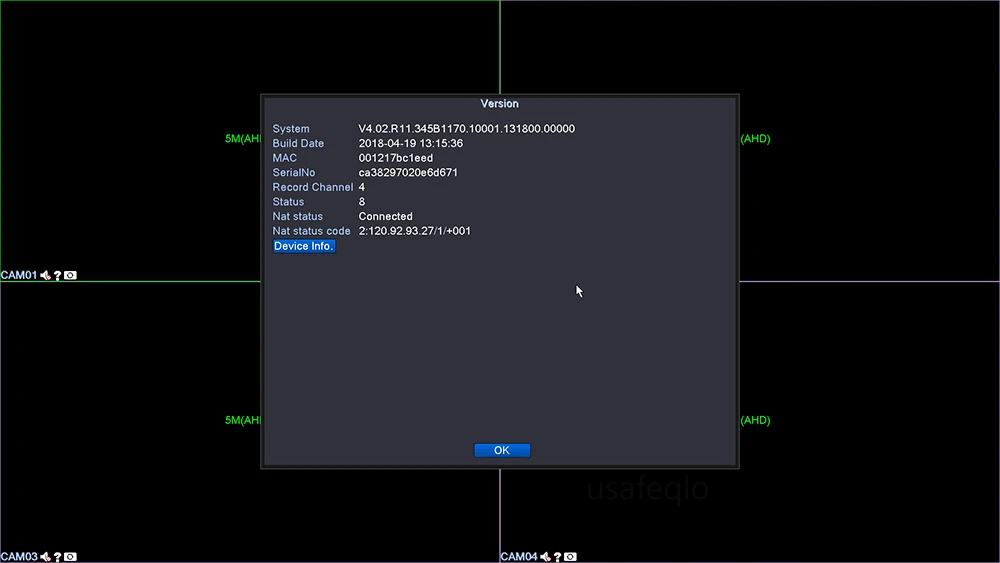Click CAM03 muted audio icon
Image resolution: width=1000 pixels, height=563 pixels.
[x=45, y=557]
